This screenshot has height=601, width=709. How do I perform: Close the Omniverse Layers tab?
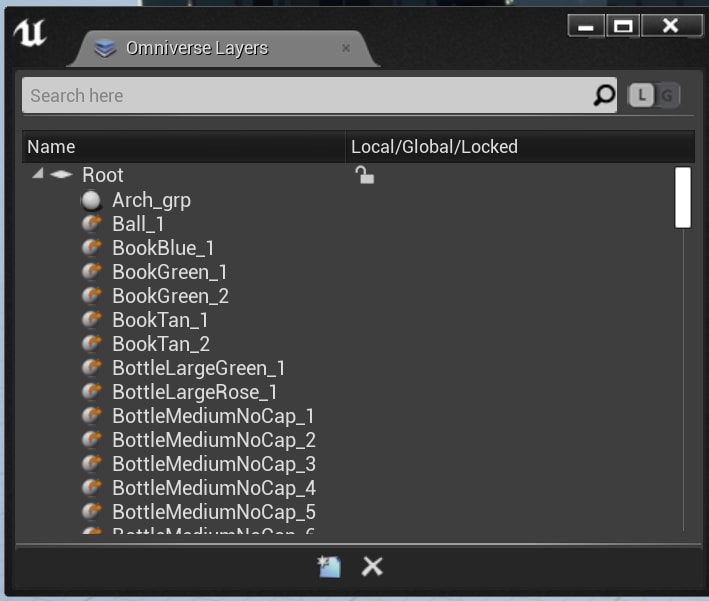pyautogui.click(x=346, y=48)
